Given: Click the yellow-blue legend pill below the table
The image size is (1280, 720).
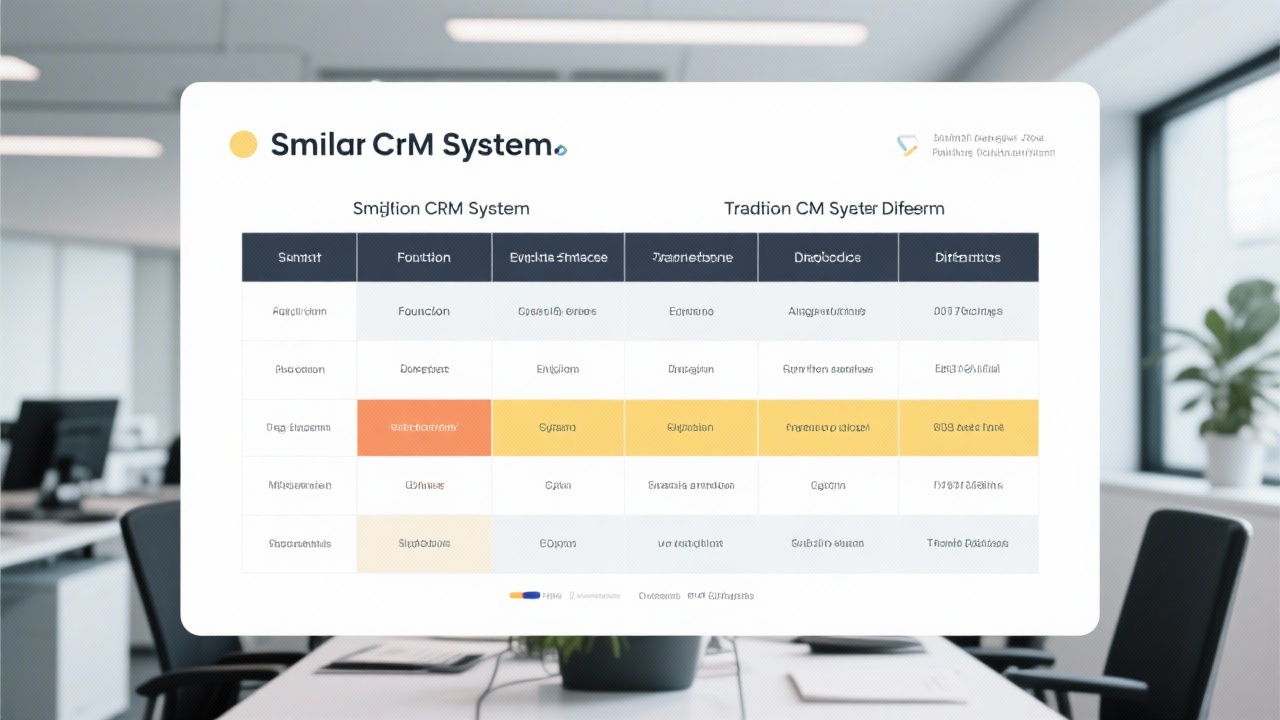Looking at the screenshot, I should tap(525, 595).
